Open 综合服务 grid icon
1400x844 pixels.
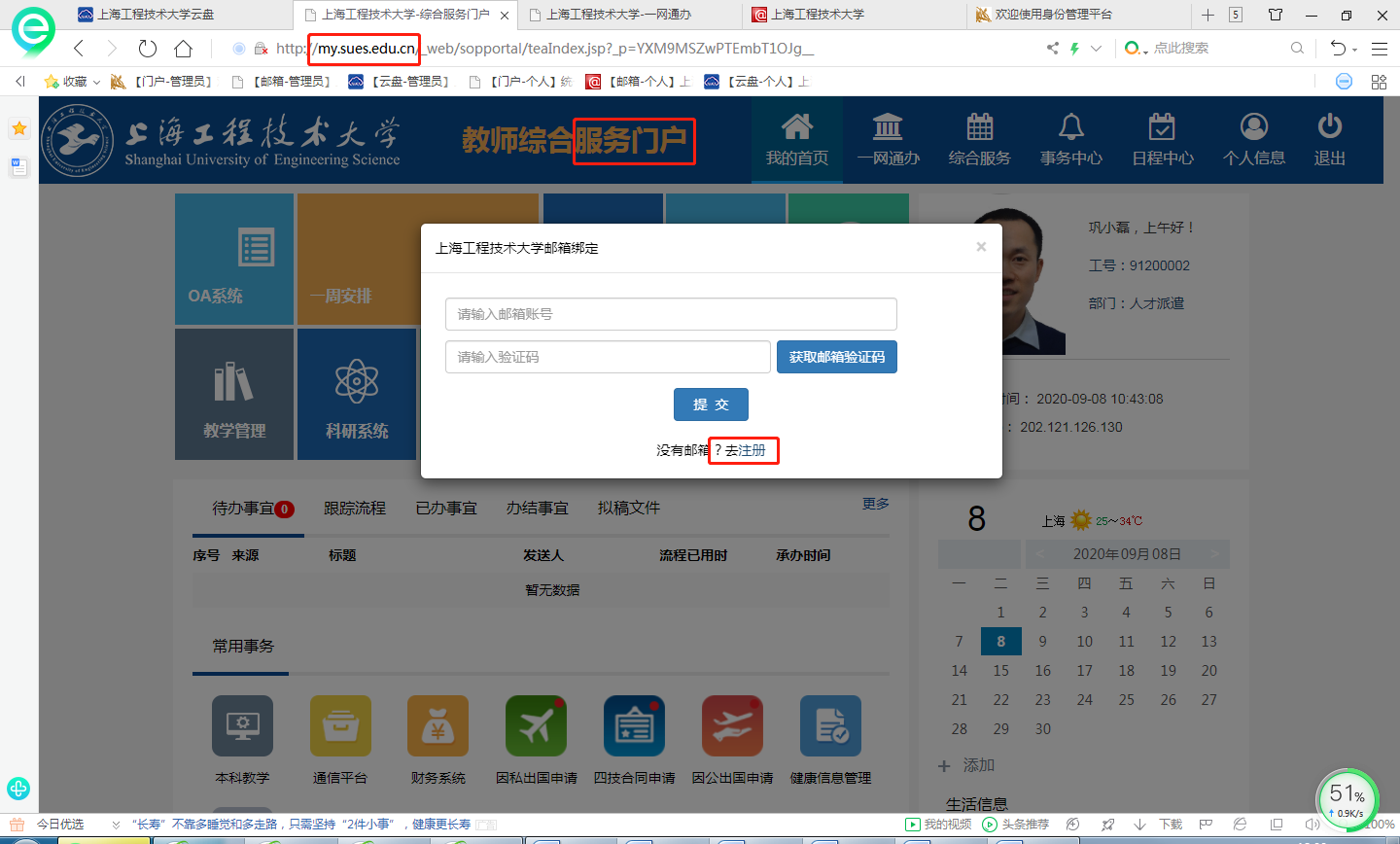pyautogui.click(x=979, y=126)
